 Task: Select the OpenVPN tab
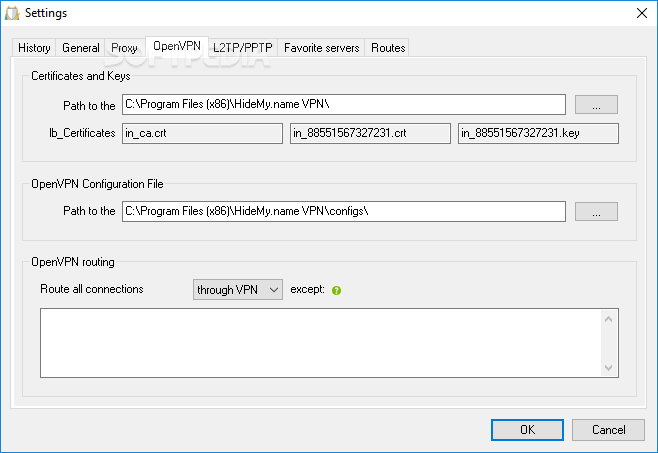coord(177,46)
